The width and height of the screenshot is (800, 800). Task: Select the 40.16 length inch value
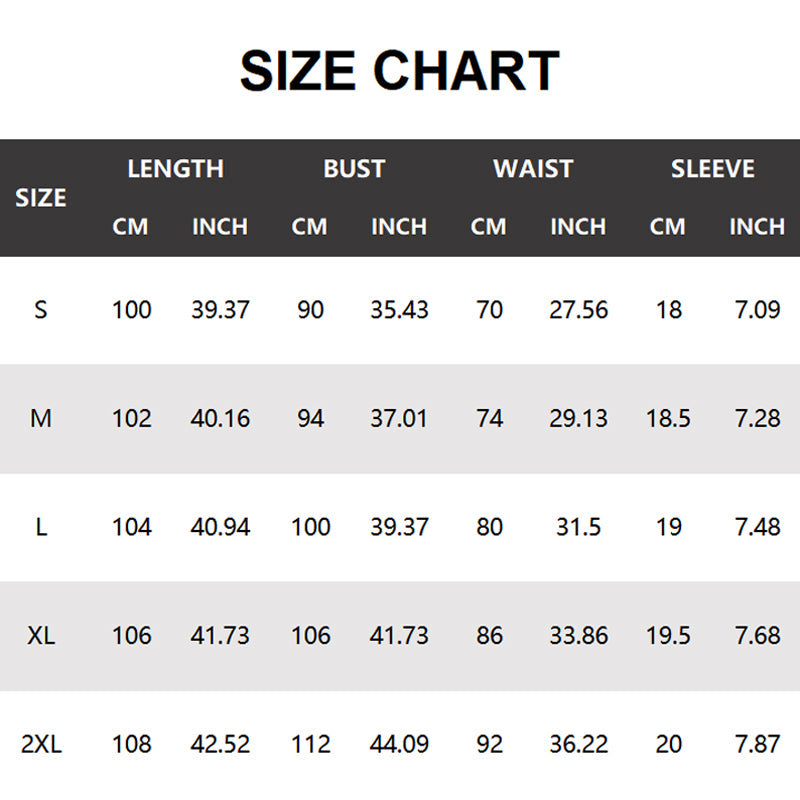click(220, 418)
